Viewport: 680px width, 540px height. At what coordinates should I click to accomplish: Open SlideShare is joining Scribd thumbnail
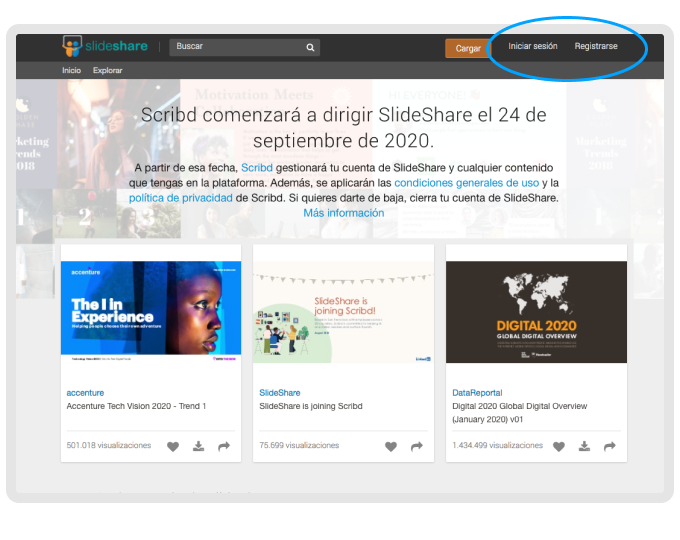point(343,312)
